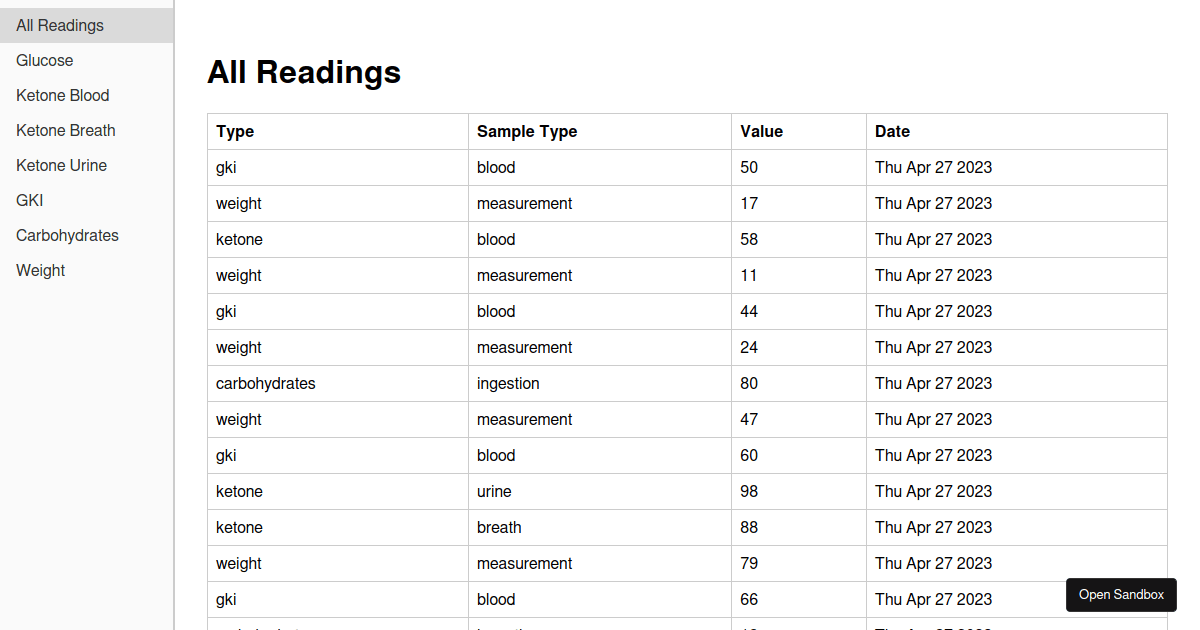Click the gki blood reading of 66
The width and height of the screenshot is (1200, 630).
tap(500, 599)
